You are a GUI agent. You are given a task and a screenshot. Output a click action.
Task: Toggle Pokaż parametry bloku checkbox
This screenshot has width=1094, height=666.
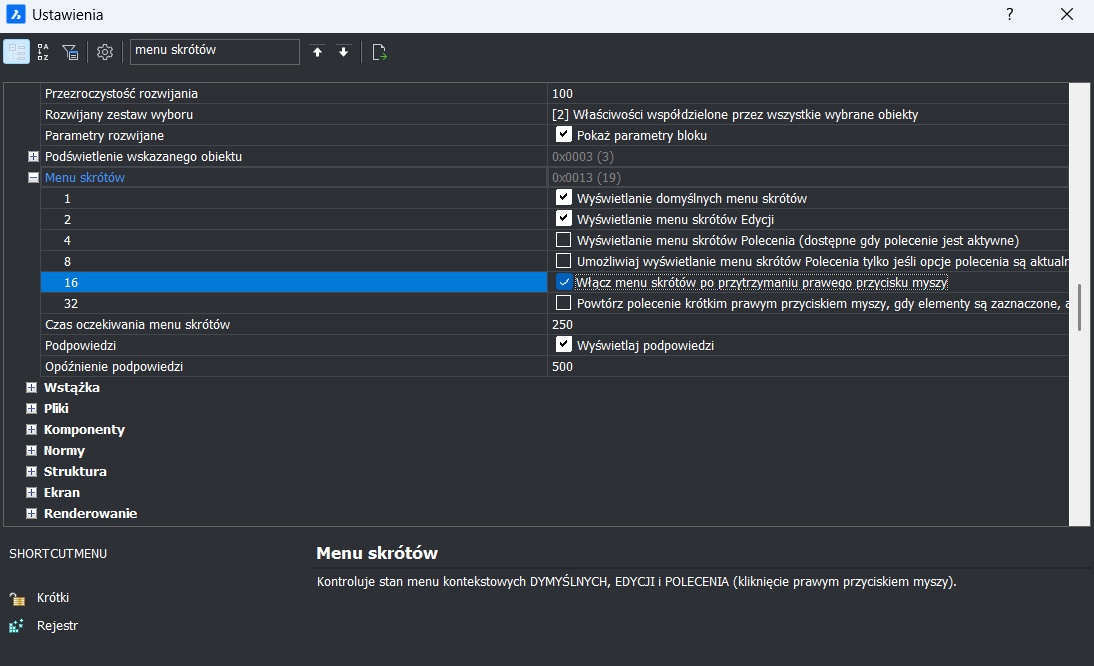[564, 135]
